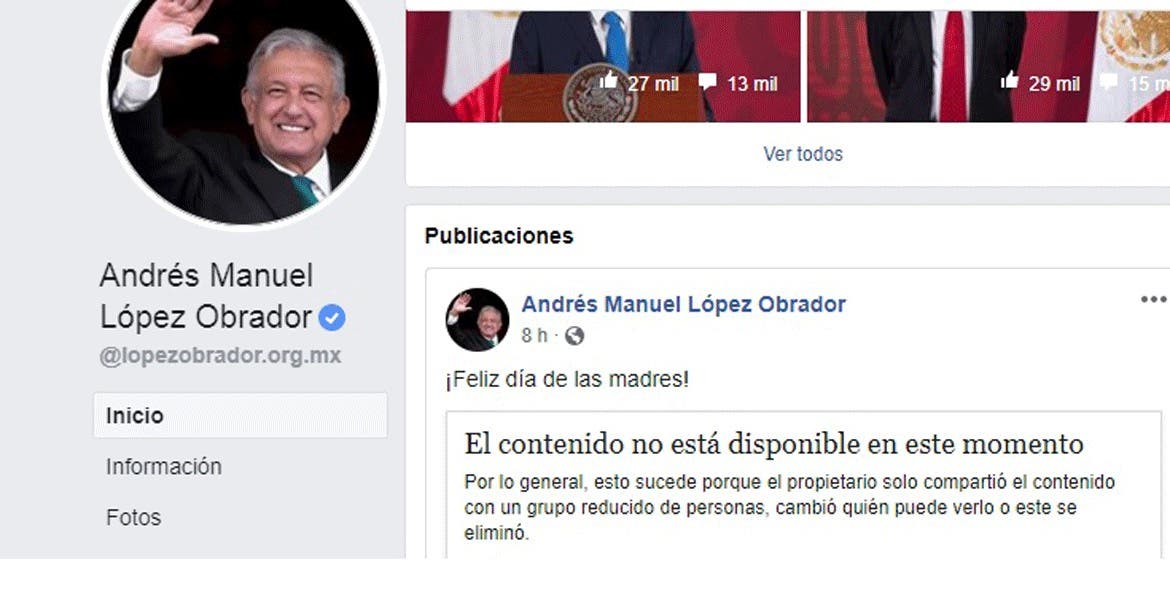Click the @lopezobrador.org.mx username
1170x600 pixels.
click(x=220, y=356)
